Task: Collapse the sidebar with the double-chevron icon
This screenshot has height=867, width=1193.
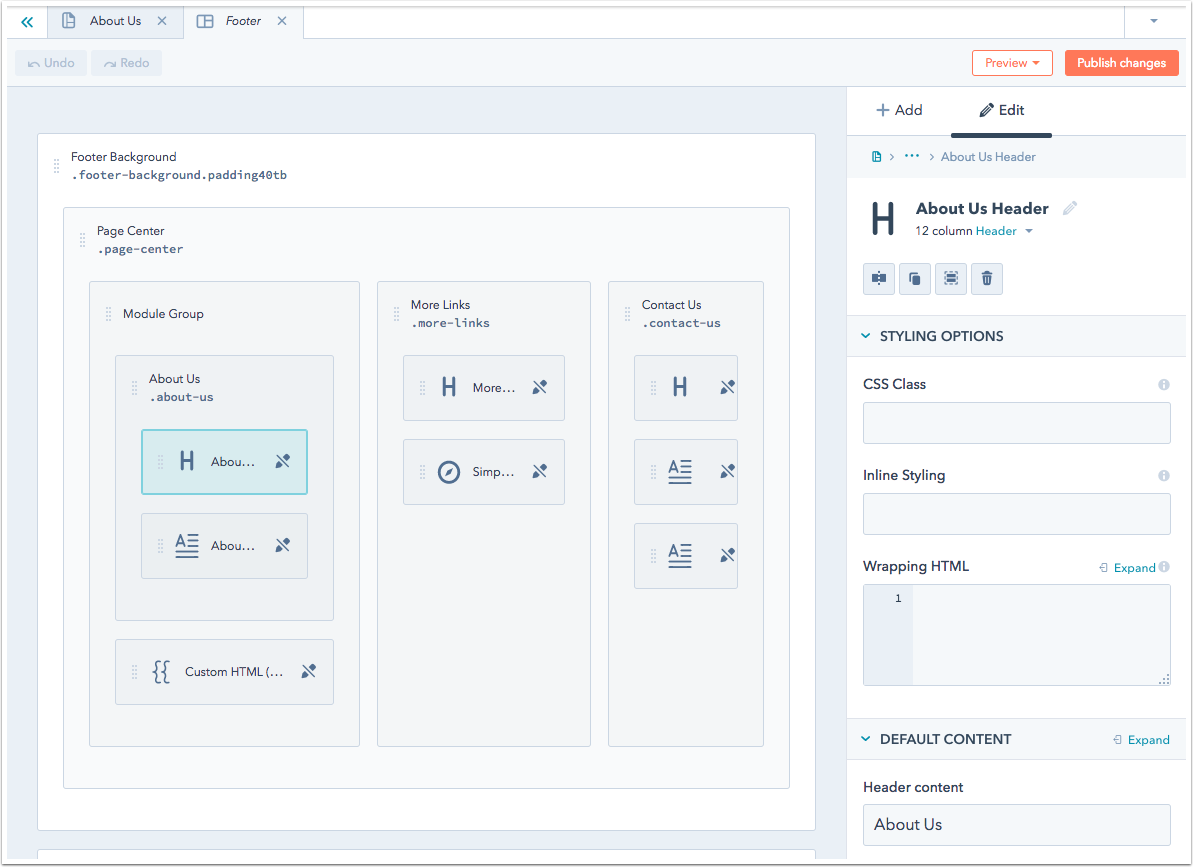Action: click(x=26, y=21)
